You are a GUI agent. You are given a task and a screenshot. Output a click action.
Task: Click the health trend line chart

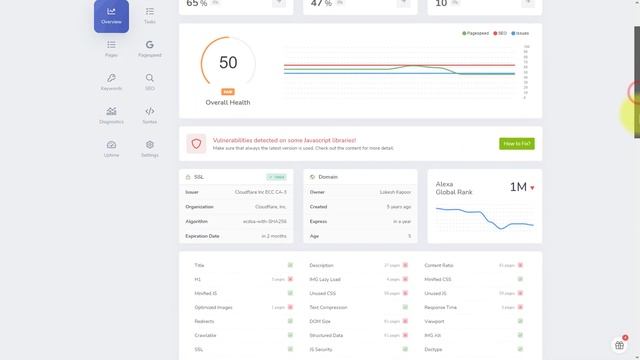tap(399, 71)
